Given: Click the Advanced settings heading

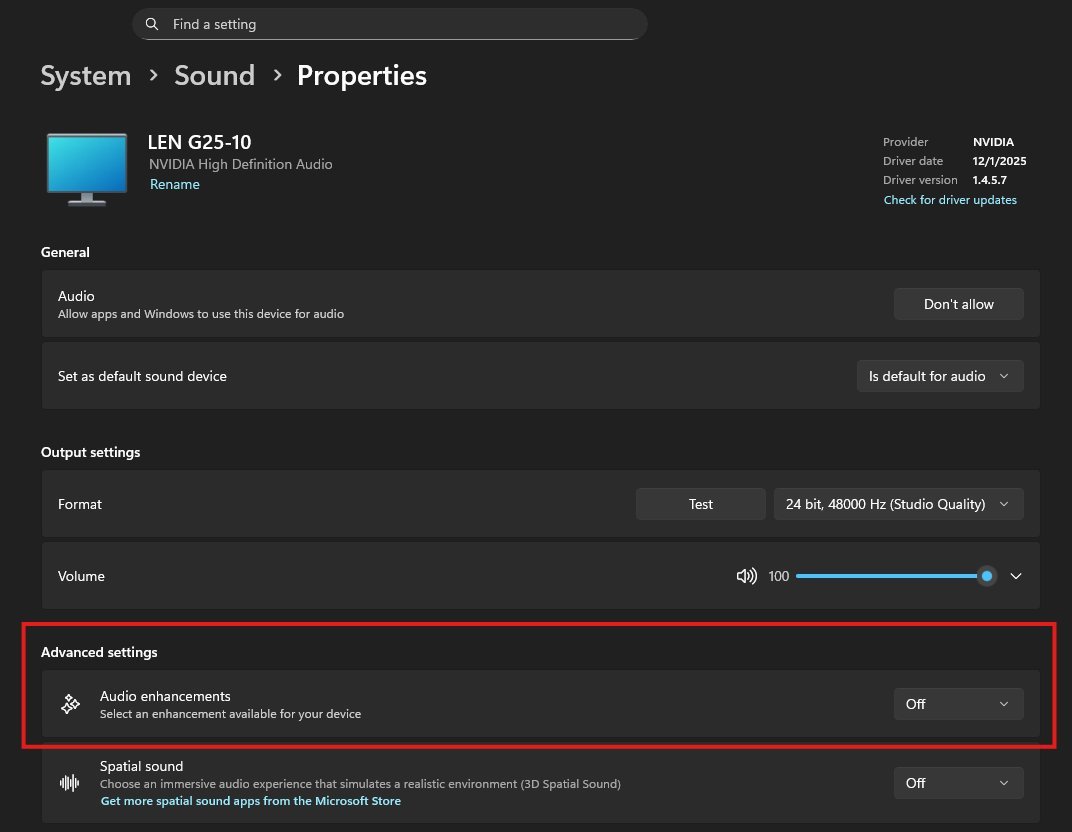Looking at the screenshot, I should point(99,652).
